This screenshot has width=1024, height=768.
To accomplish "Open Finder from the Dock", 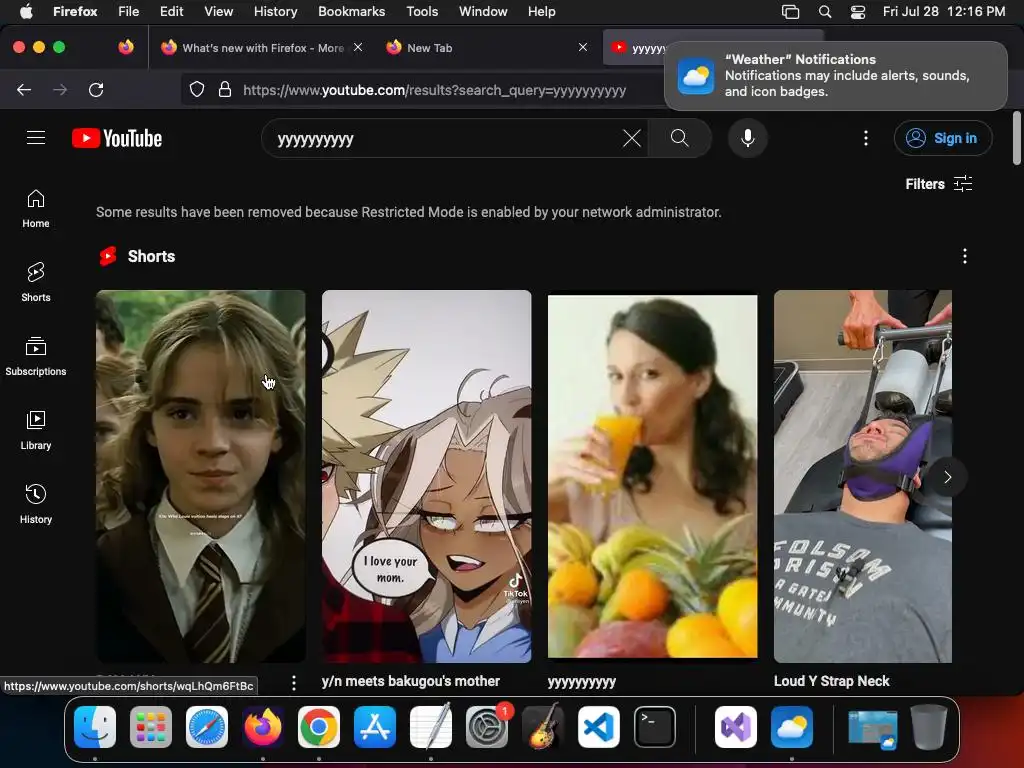I will coord(95,727).
